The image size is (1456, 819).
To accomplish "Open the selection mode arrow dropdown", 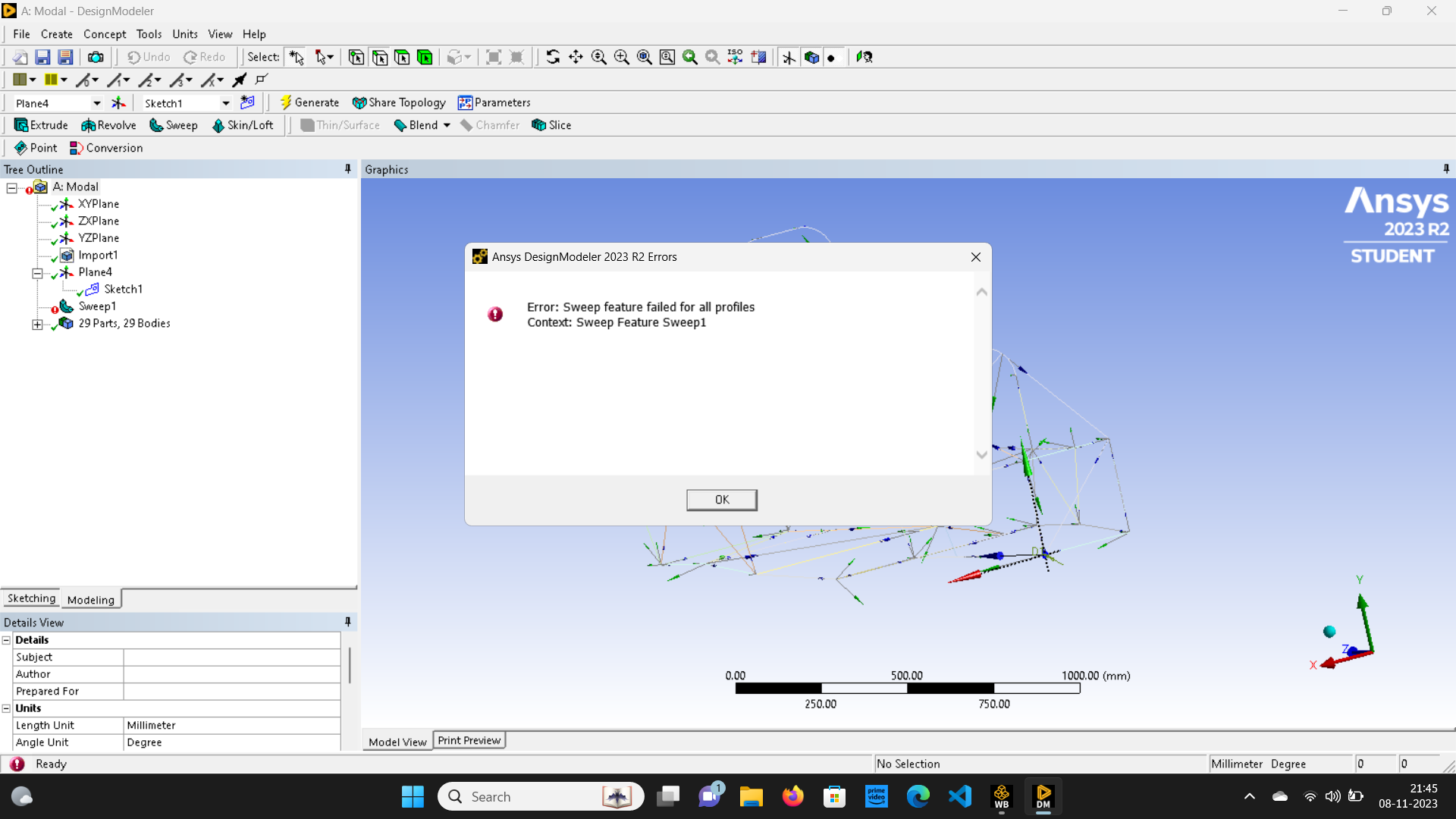I will [x=331, y=57].
